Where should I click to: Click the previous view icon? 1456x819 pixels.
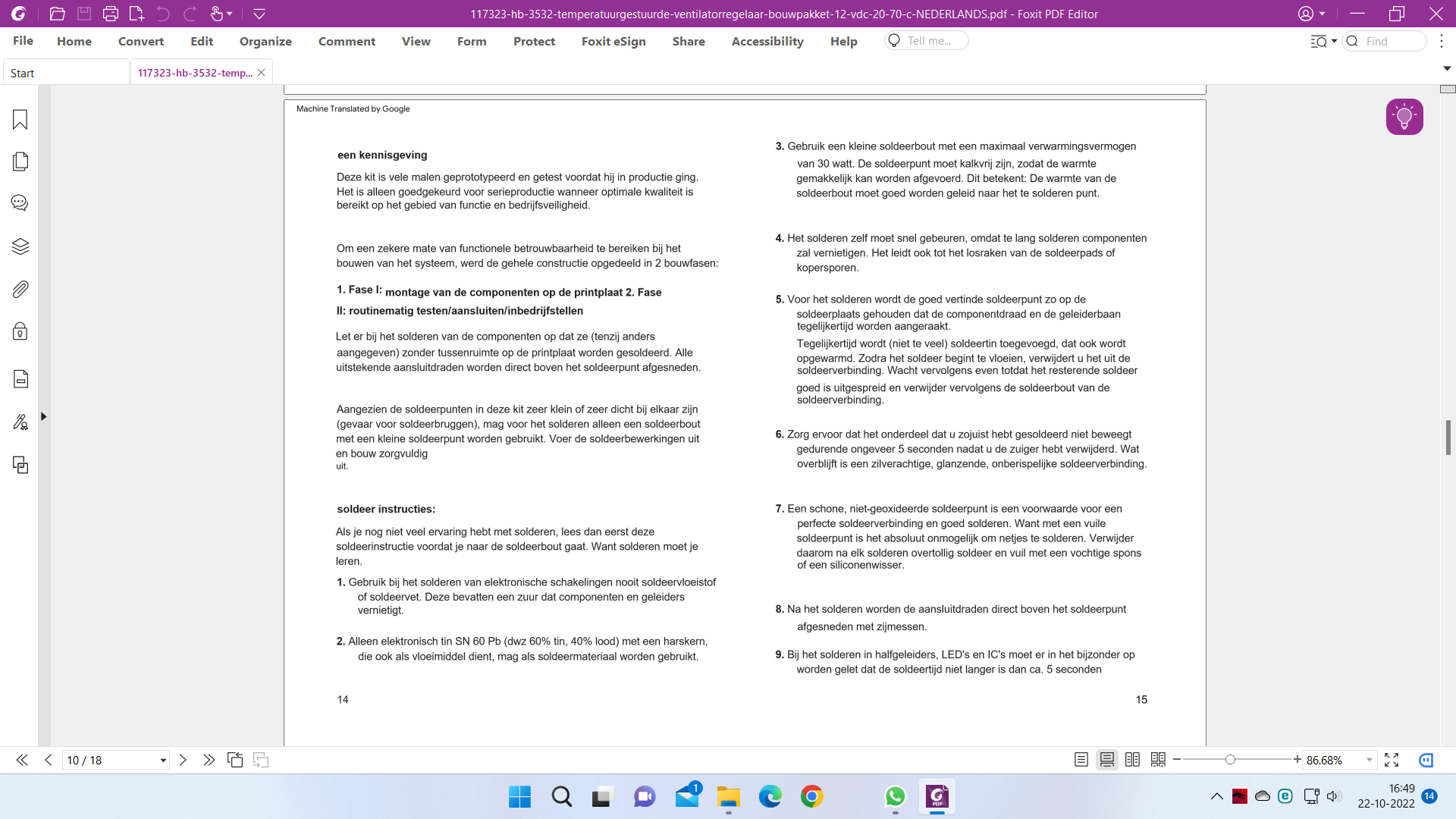point(235,760)
